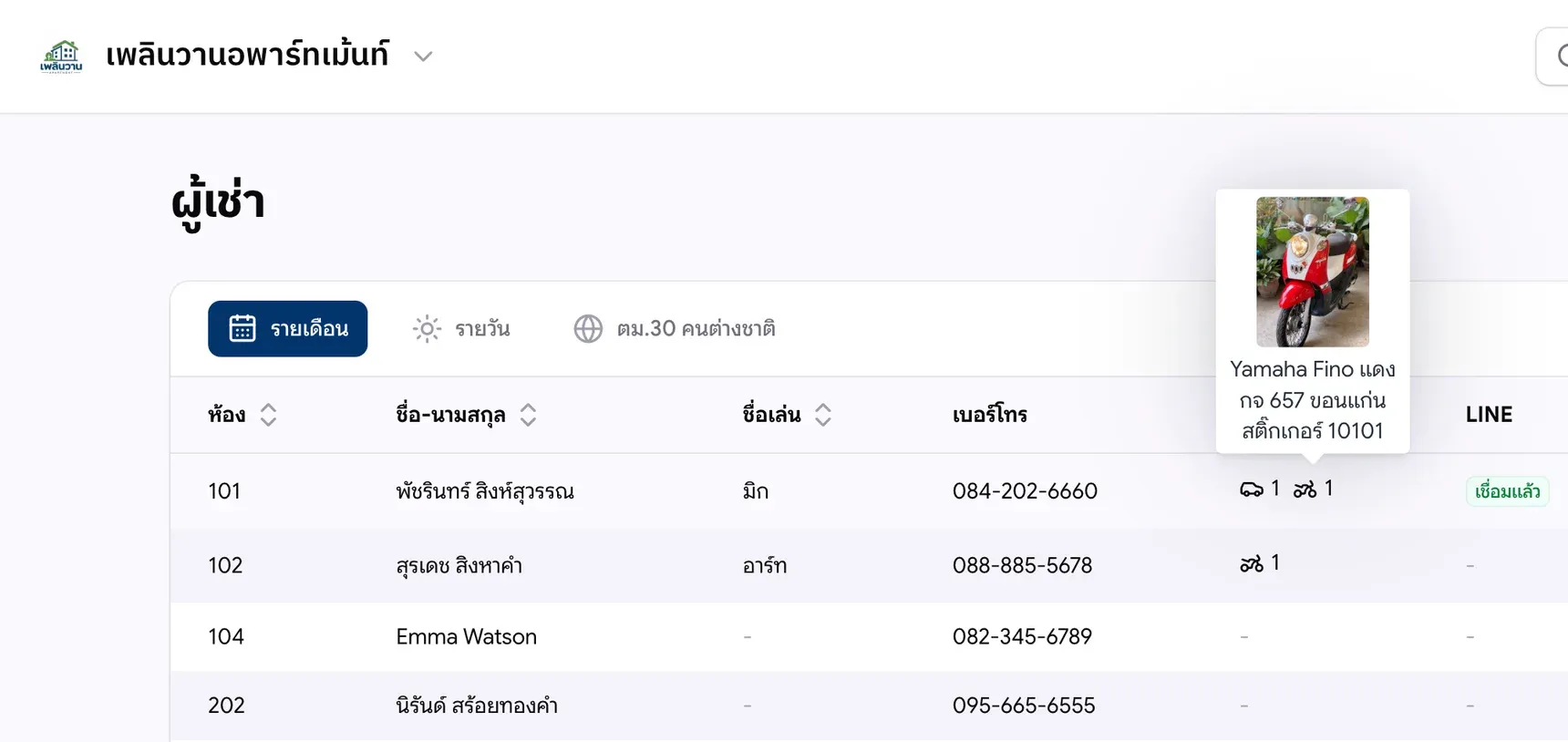The image size is (1568, 742).
Task: Open tenant พัชรินทร์ สิงห์สุวรรณ
Action: [x=485, y=491]
